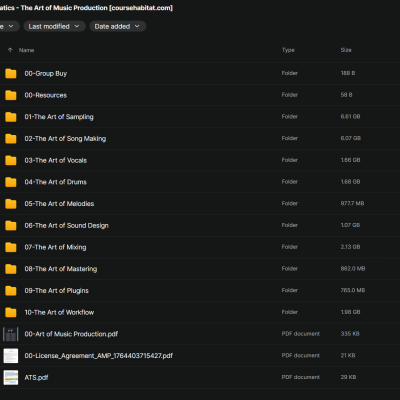400x400 pixels.
Task: Click the 05-The Art of Melodies name
Action: pyautogui.click(x=59, y=204)
